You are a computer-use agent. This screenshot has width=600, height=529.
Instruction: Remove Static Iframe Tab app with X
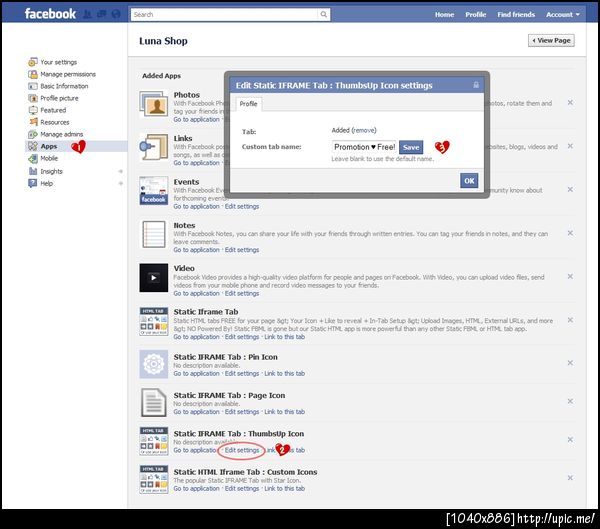570,320
